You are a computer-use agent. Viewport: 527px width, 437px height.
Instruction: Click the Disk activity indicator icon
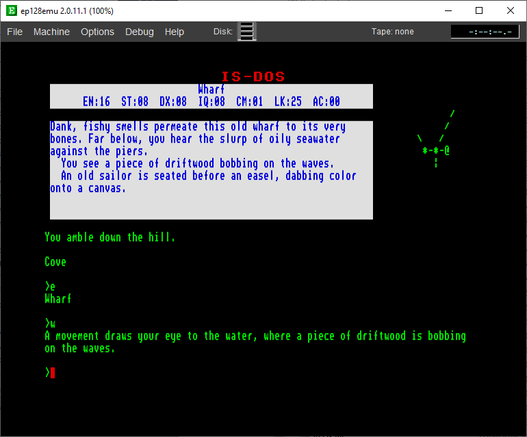tap(247, 32)
